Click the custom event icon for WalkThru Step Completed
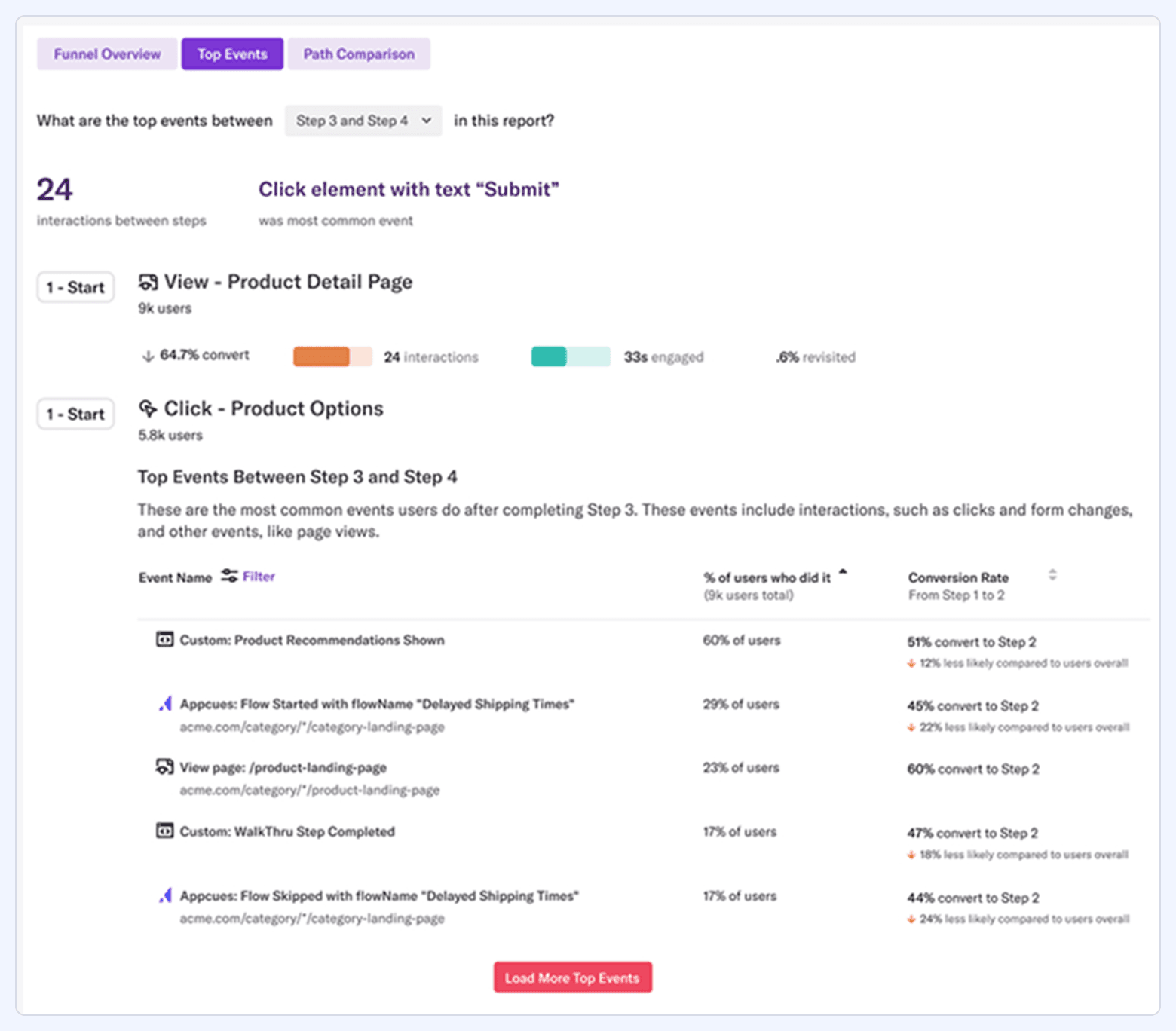This screenshot has width=1176, height=1031. pyautogui.click(x=164, y=831)
